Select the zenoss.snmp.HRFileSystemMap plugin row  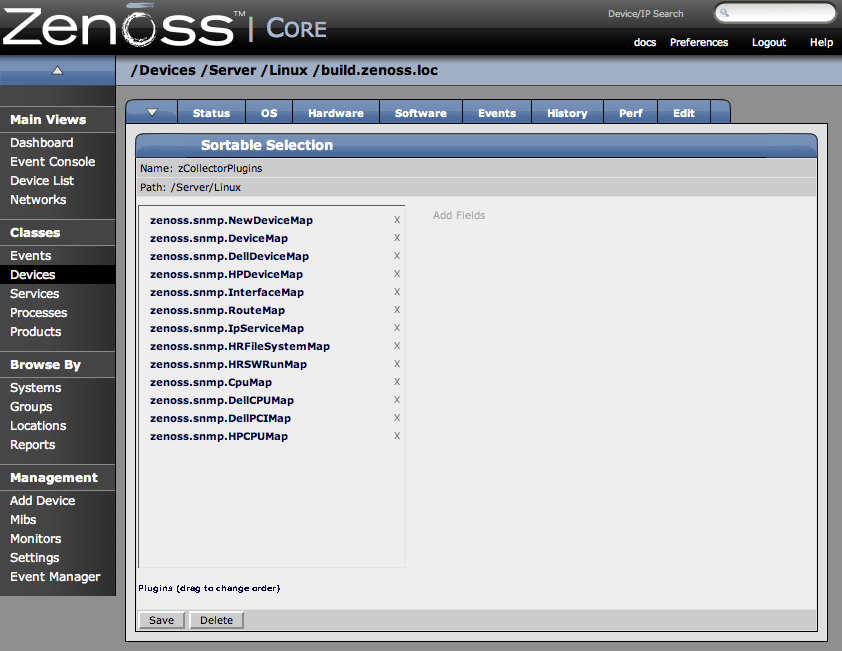coord(239,346)
